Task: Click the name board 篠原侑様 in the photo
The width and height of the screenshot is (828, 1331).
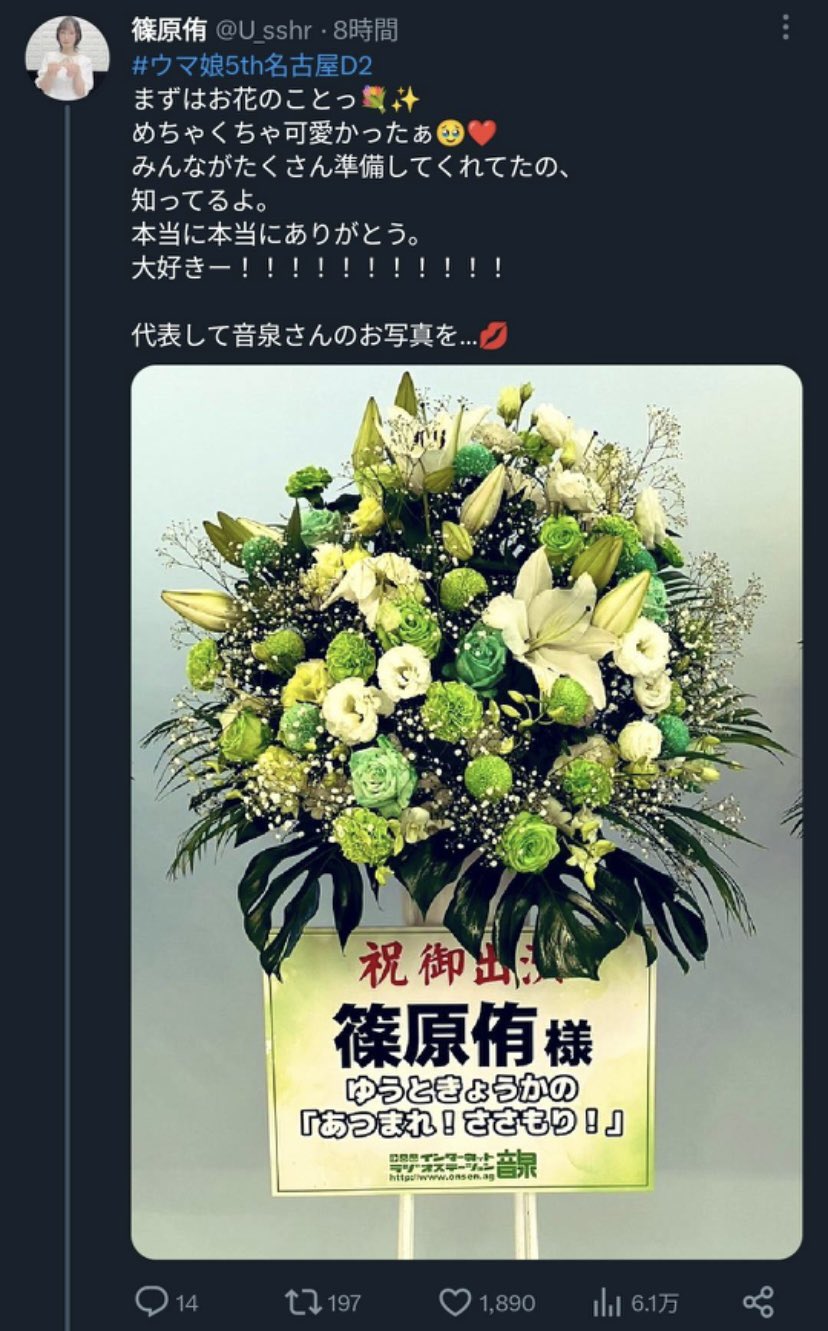Action: pos(462,1034)
